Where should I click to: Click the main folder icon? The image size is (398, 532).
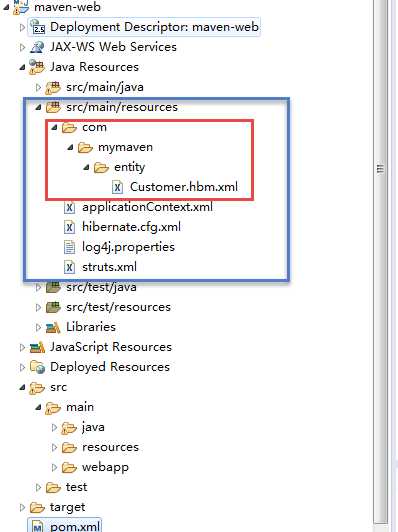click(x=53, y=407)
